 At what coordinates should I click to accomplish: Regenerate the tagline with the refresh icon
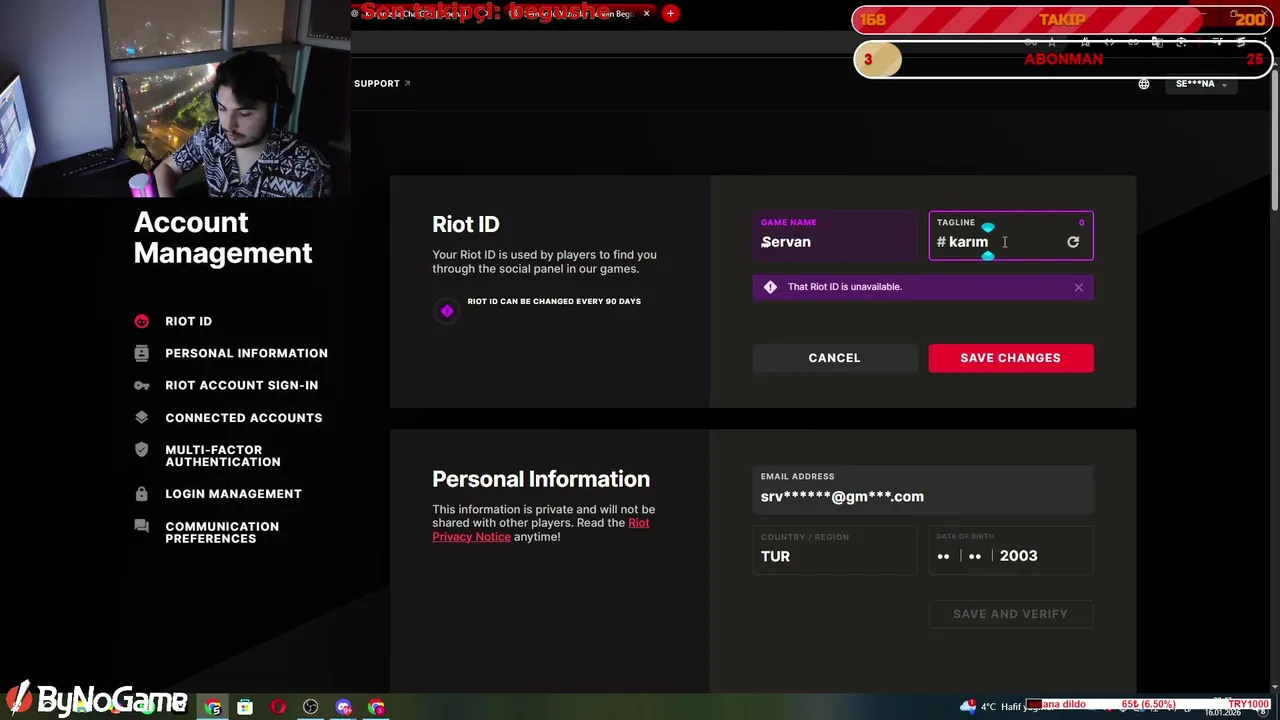coord(1073,242)
